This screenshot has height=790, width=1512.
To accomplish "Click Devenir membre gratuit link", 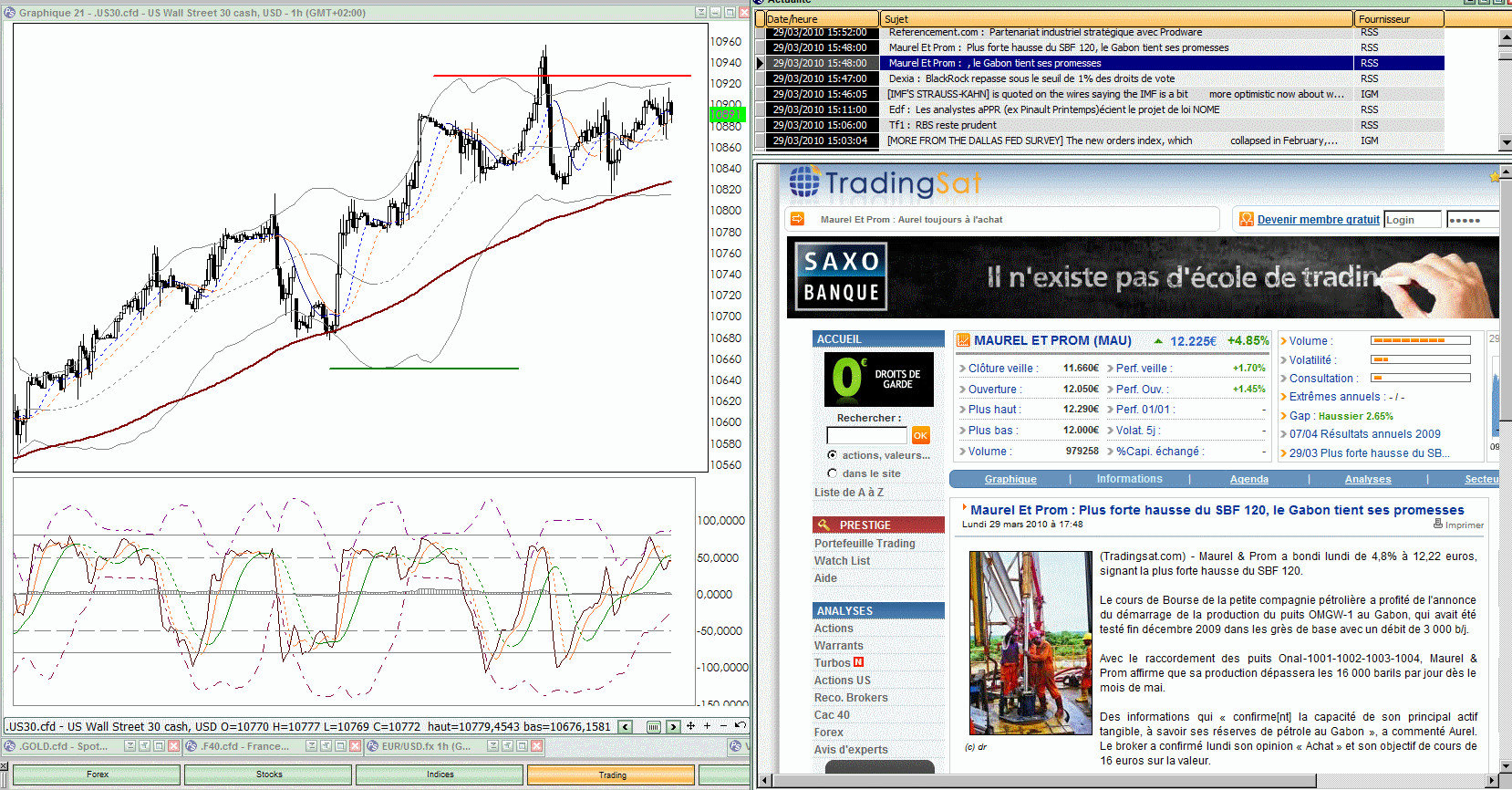I will pos(1318,219).
